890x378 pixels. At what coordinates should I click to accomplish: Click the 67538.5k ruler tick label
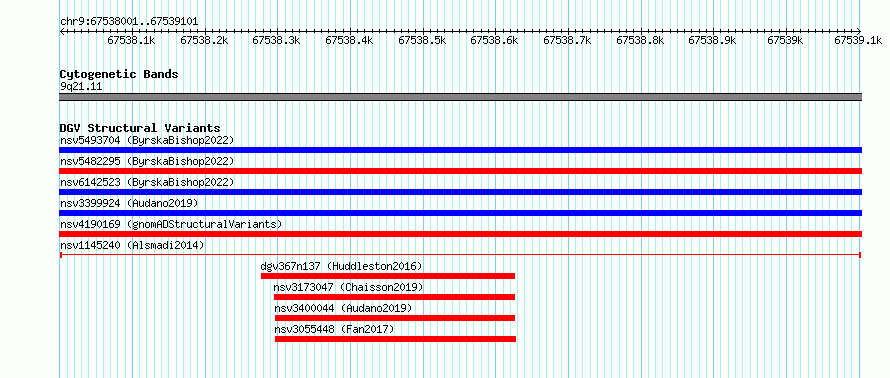pos(422,40)
